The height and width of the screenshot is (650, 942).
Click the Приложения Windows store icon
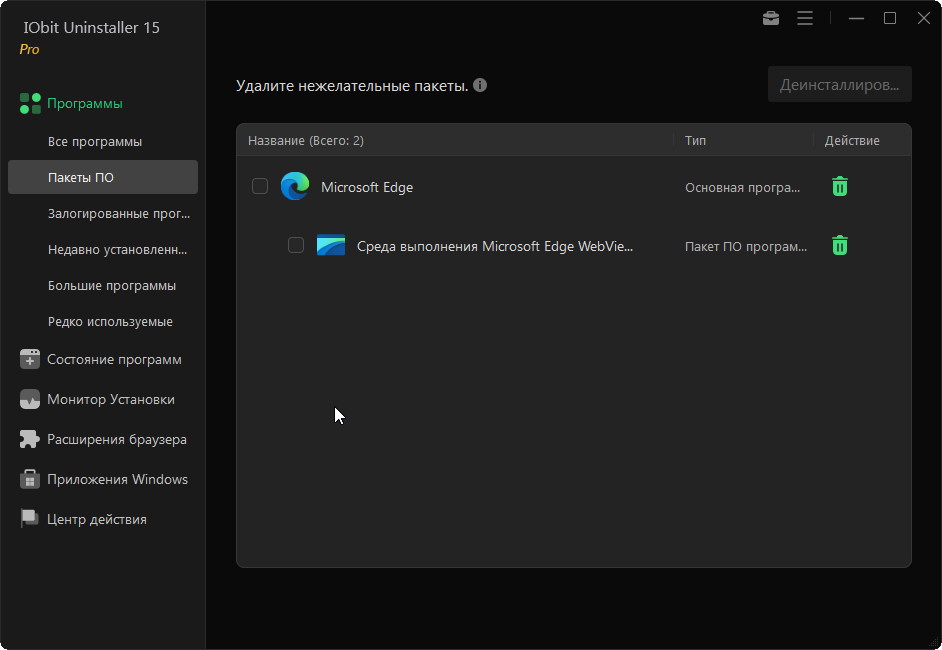[x=29, y=479]
